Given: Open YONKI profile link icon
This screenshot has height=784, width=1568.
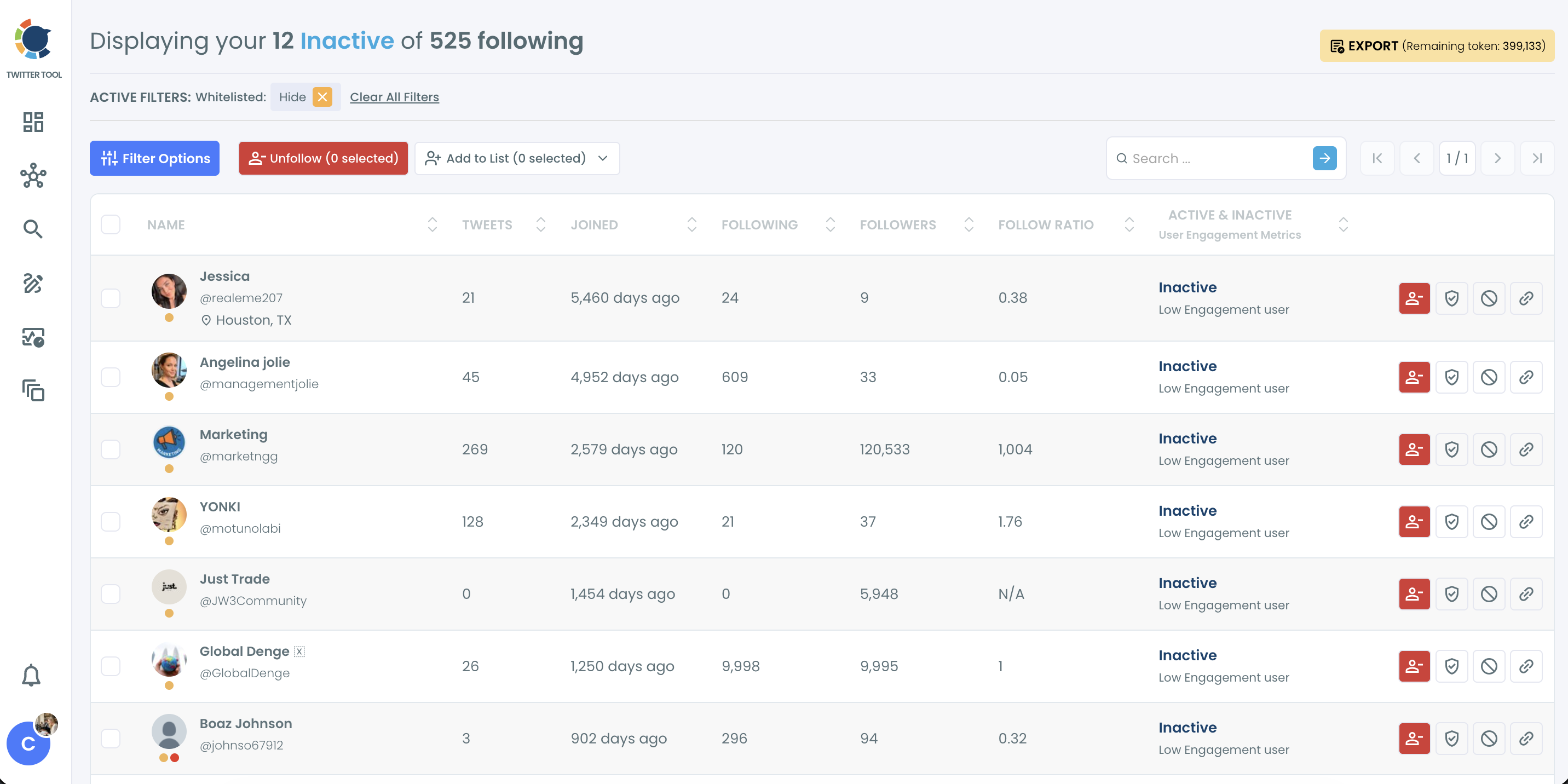Looking at the screenshot, I should pyautogui.click(x=1526, y=522).
